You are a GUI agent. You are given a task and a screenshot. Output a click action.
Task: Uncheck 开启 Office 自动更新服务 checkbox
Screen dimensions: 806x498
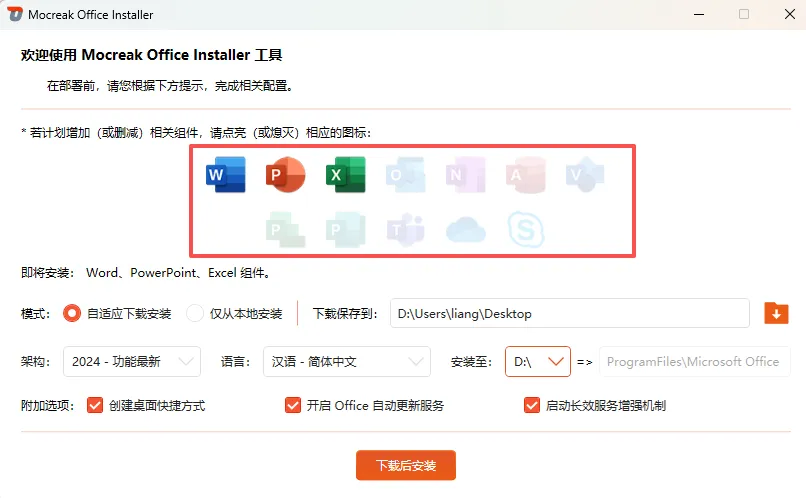tap(293, 405)
